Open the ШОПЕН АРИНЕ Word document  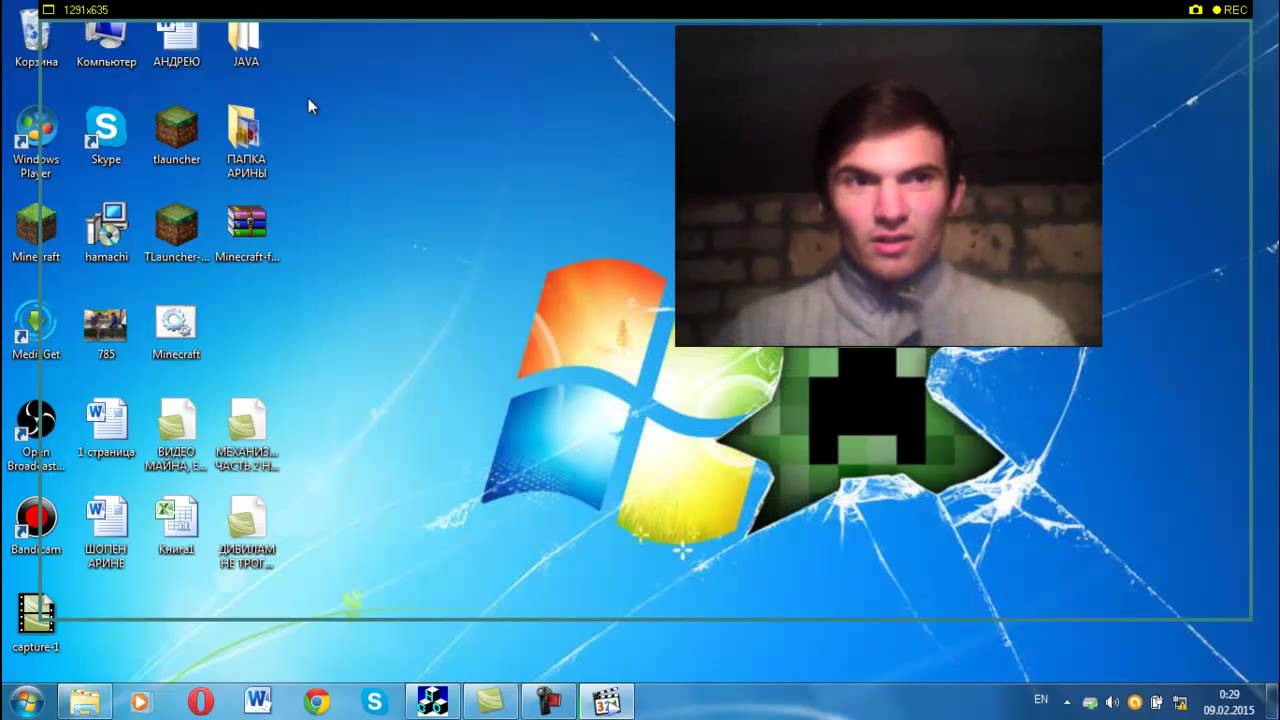pos(106,519)
